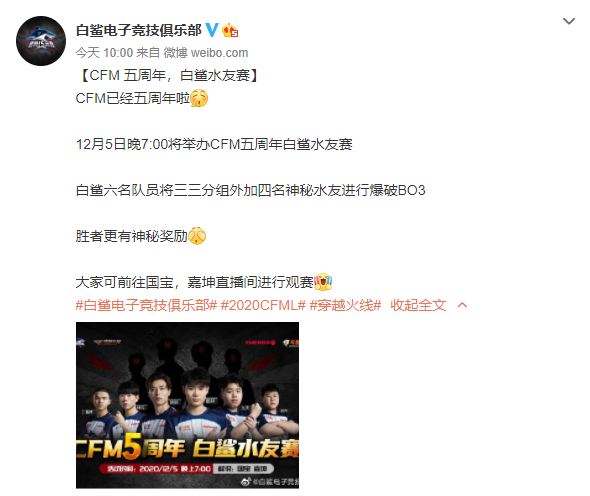This screenshot has width=590, height=496.
Task: Expand the post options chevron menu
Action: [569, 21]
